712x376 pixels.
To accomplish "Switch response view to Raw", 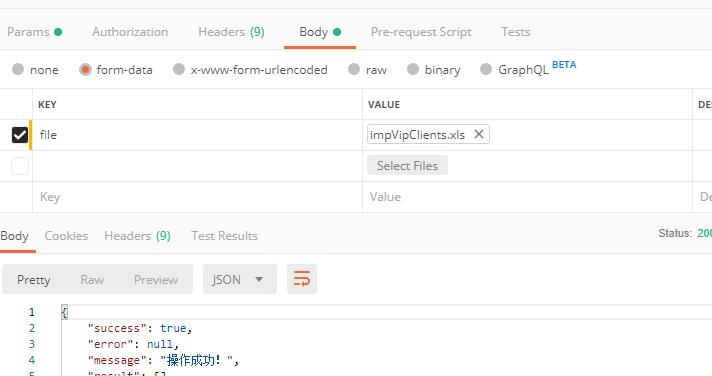I will coord(92,279).
